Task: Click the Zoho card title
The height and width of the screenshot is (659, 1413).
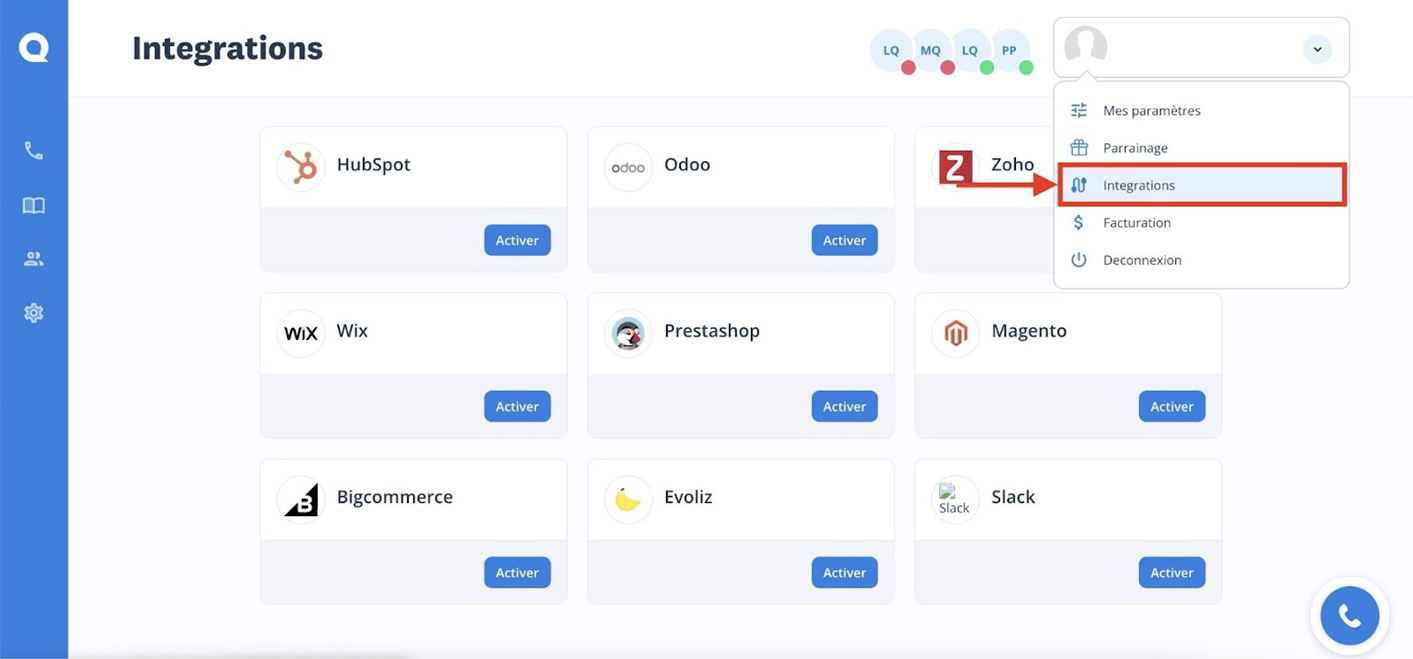Action: pos(1012,164)
